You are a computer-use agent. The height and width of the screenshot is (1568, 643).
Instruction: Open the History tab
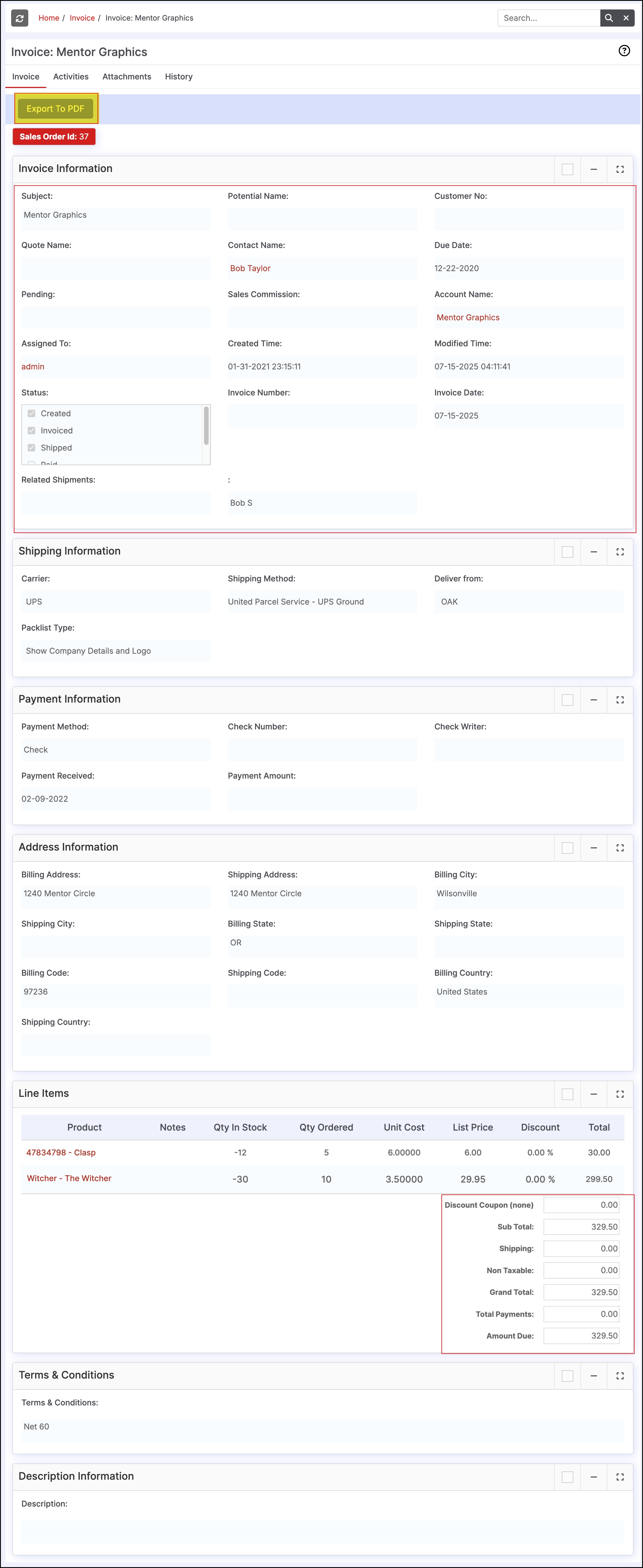(x=178, y=77)
